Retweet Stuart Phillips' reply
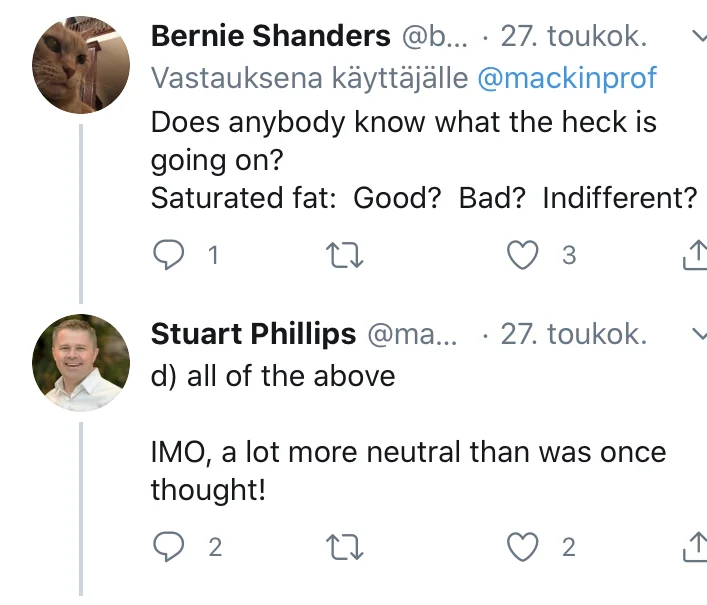Screen dimensions: 707x605 (x=346, y=546)
